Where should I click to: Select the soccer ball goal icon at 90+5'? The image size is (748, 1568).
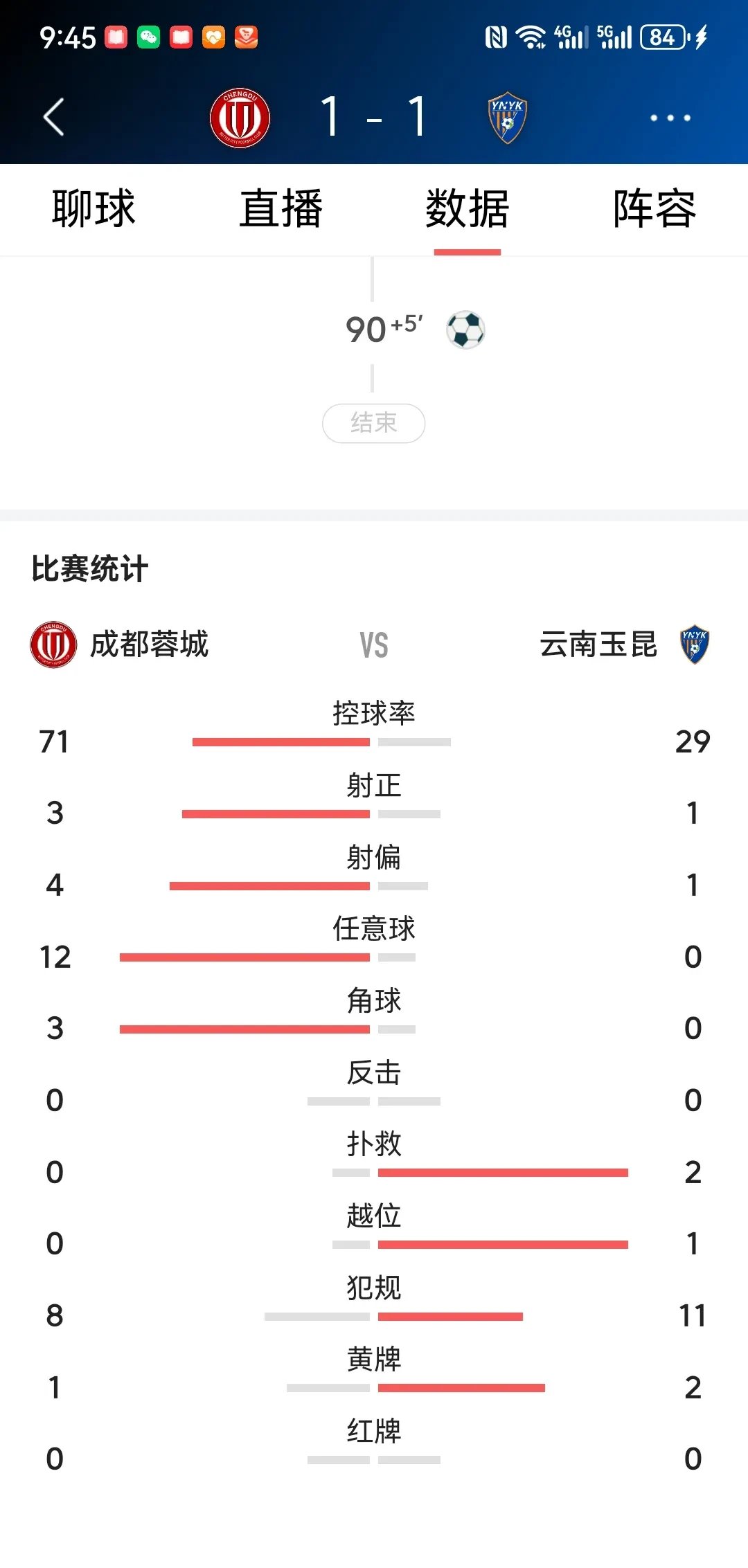click(x=465, y=330)
